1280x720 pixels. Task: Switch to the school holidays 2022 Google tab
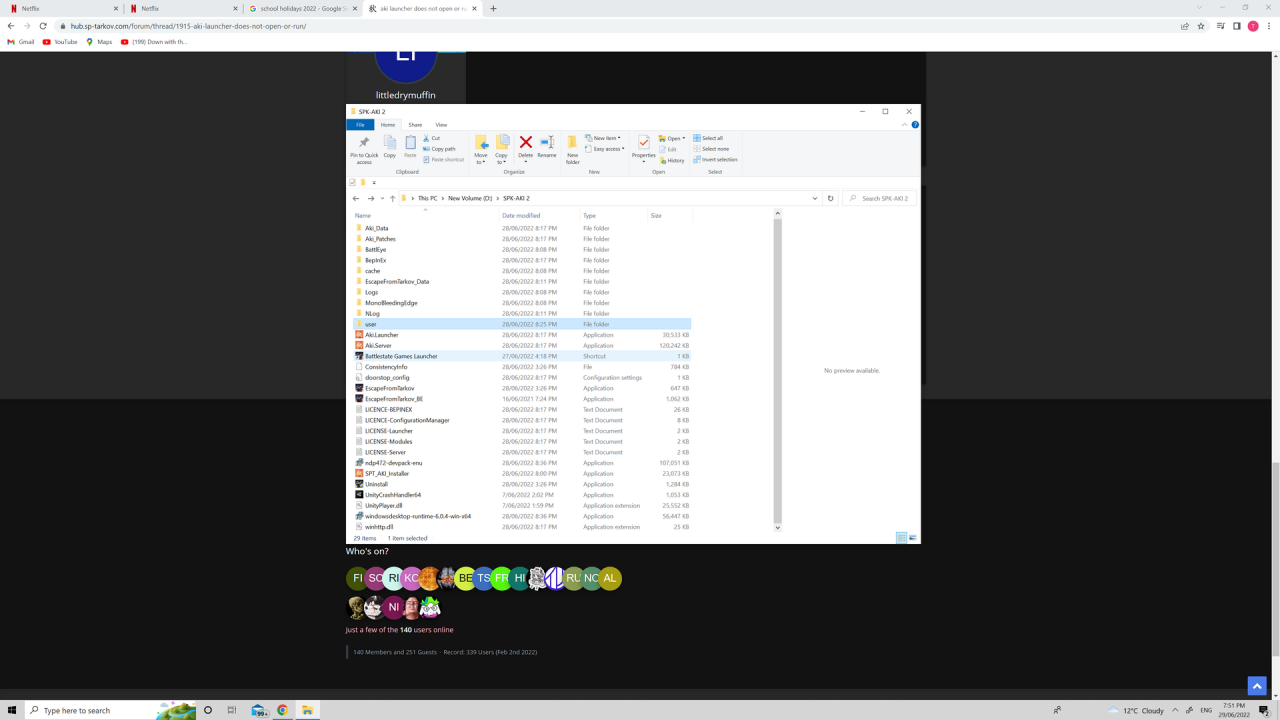[x=302, y=8]
